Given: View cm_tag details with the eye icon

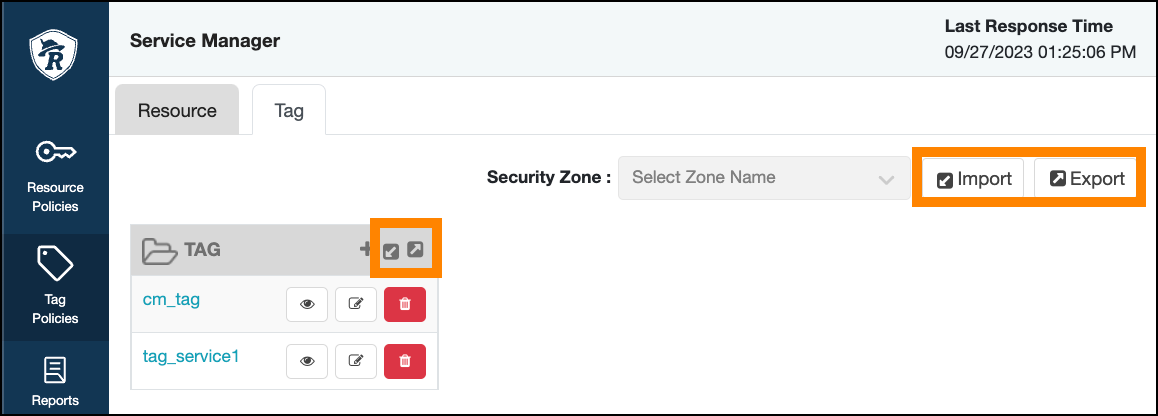Looking at the screenshot, I should click(307, 305).
